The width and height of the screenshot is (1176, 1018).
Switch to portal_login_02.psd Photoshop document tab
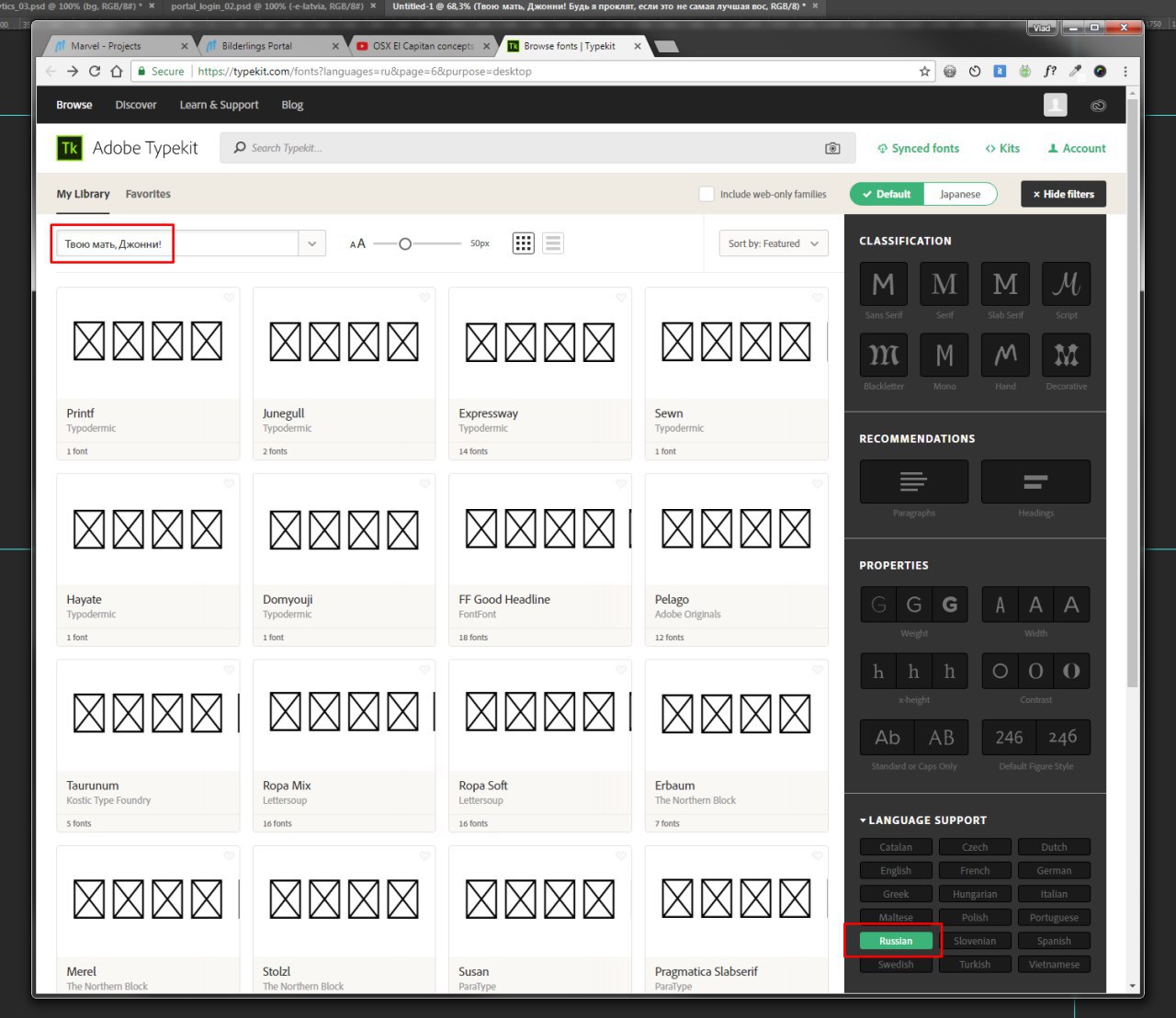pos(267,6)
